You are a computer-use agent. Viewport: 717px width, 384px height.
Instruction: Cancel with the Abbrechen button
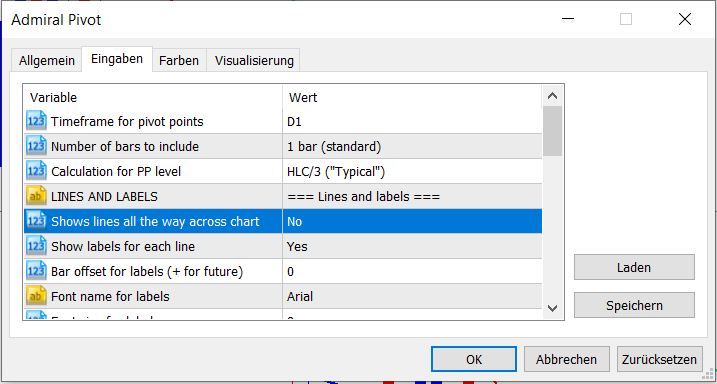click(567, 359)
